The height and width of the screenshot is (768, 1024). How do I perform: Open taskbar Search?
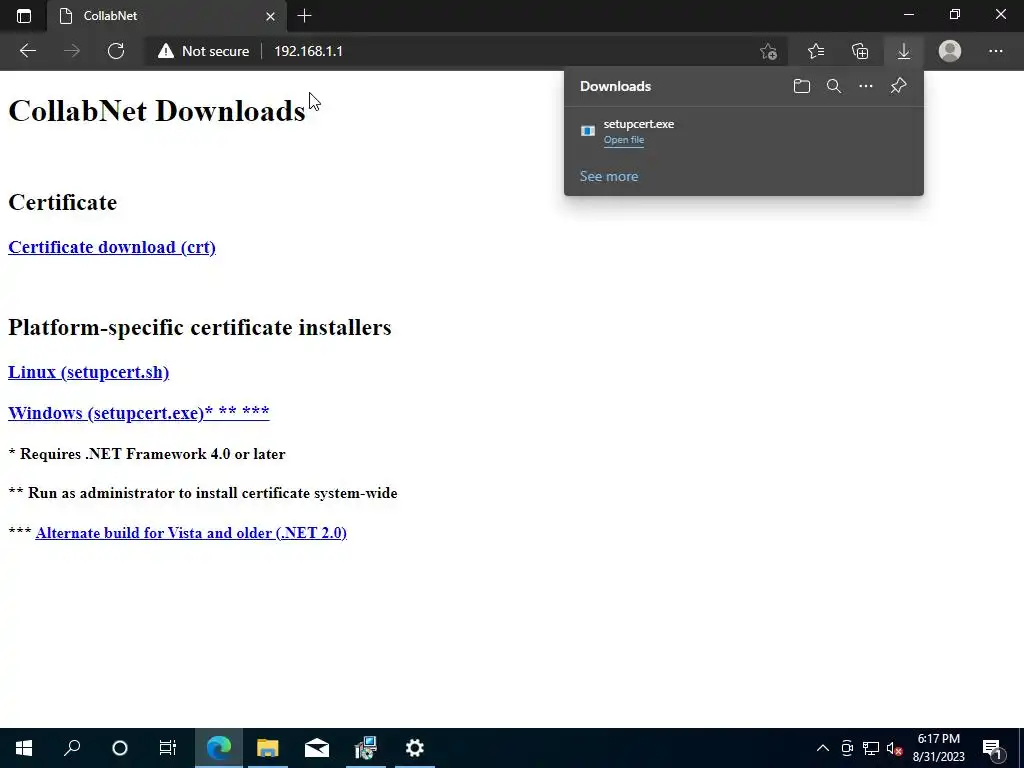[x=72, y=748]
